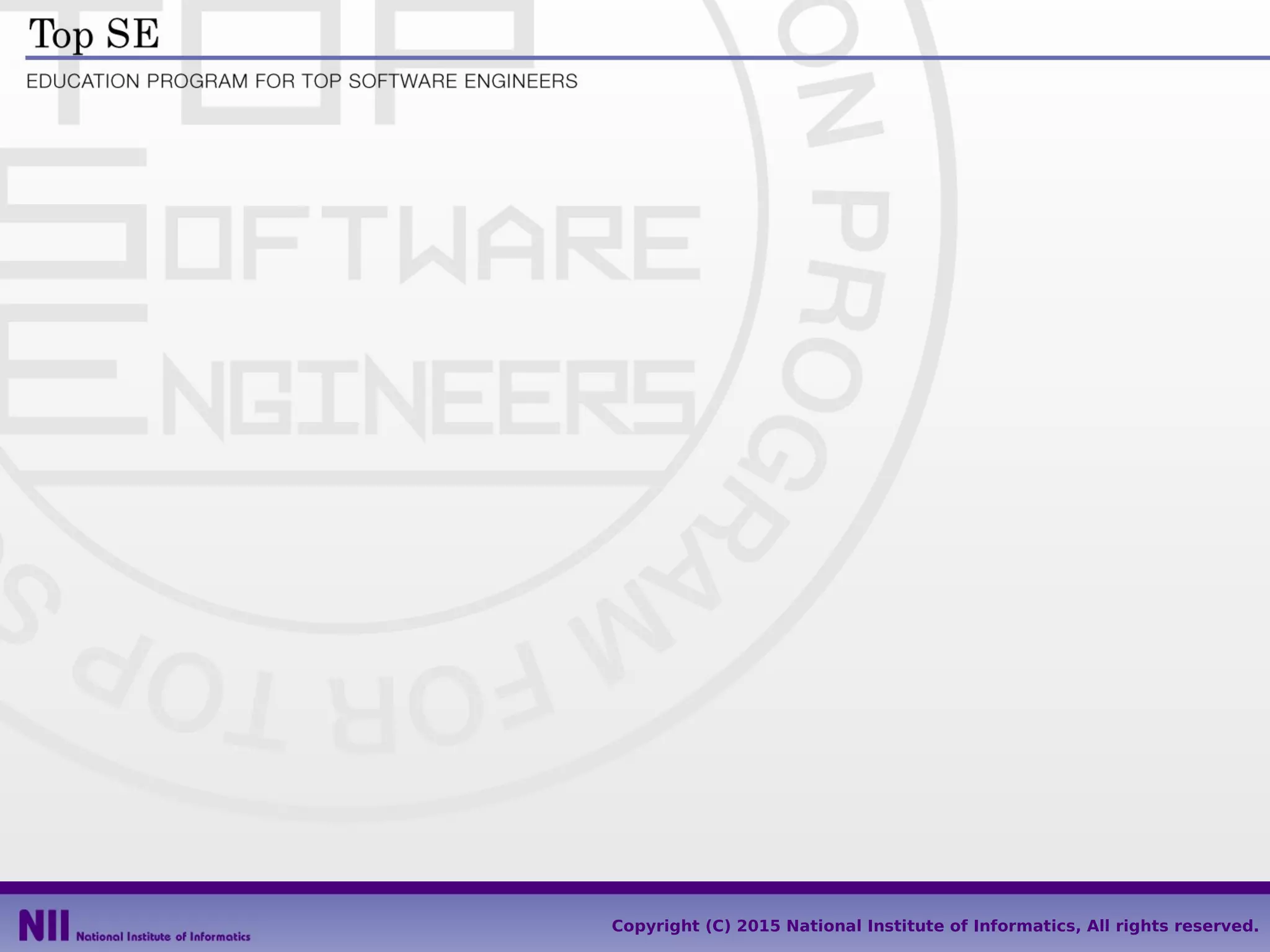The width and height of the screenshot is (1270, 952).
Task: Click 'National Institute of Informatics' beside the NII logo
Action: click(x=163, y=937)
